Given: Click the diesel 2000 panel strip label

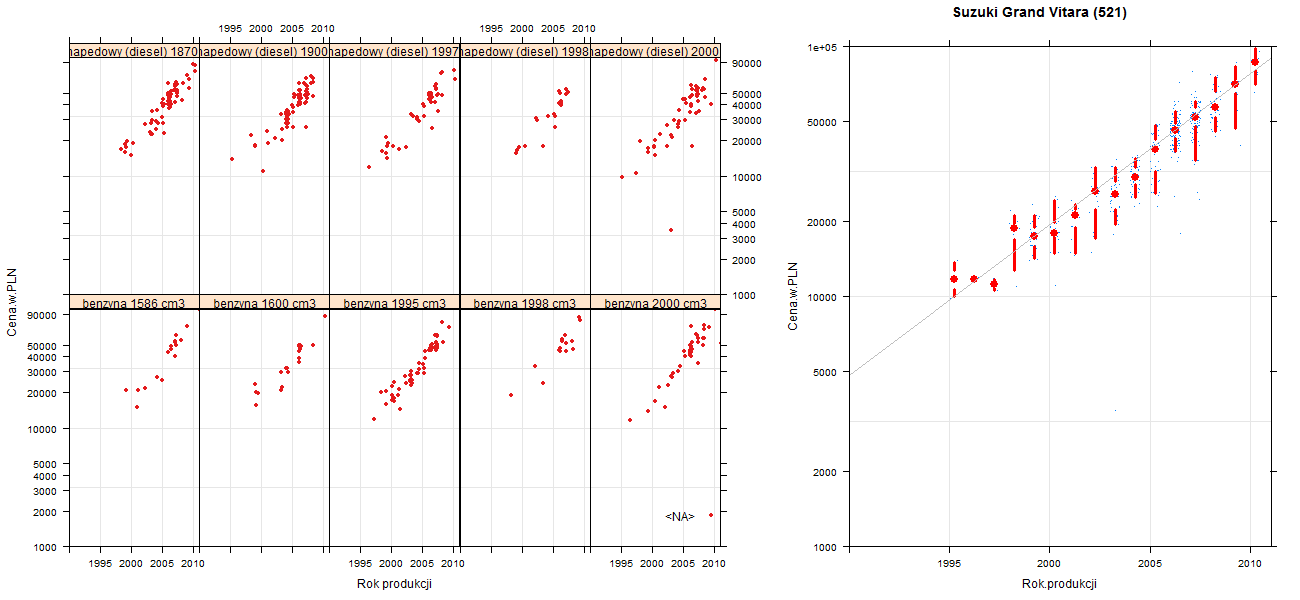Looking at the screenshot, I should point(655,51).
